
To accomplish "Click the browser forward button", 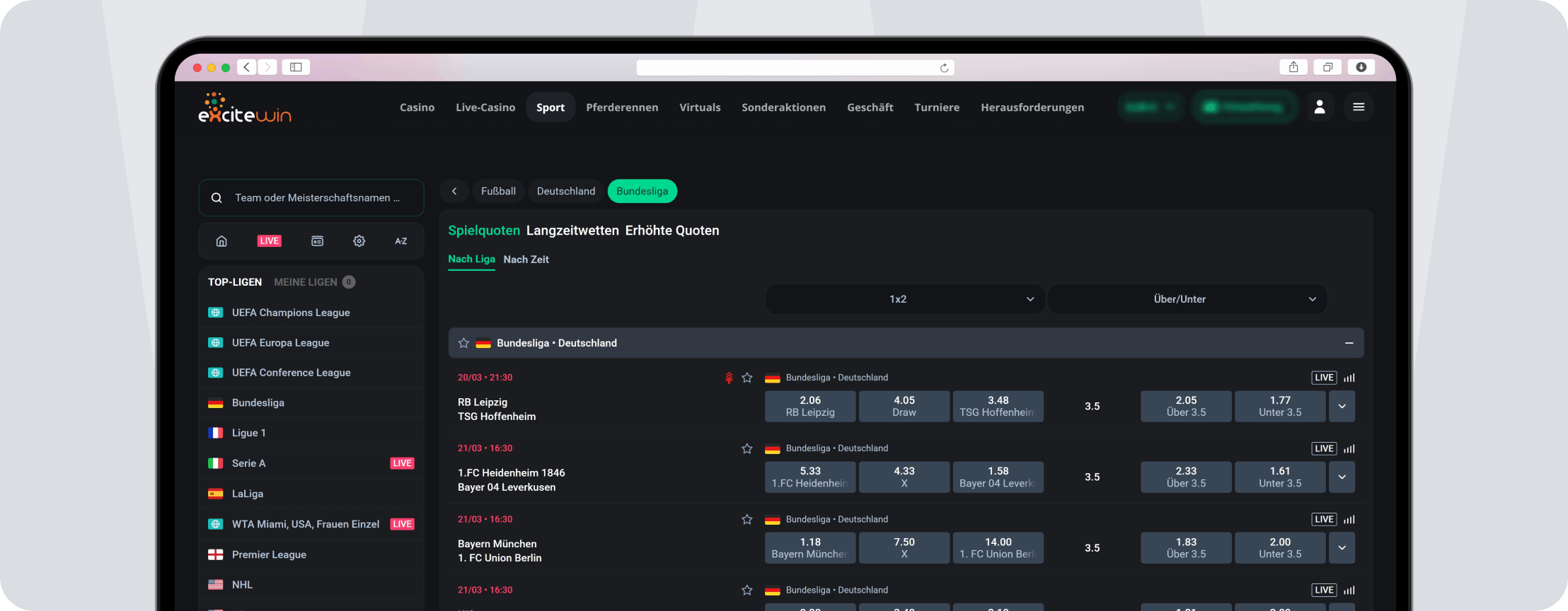I will (x=267, y=67).
